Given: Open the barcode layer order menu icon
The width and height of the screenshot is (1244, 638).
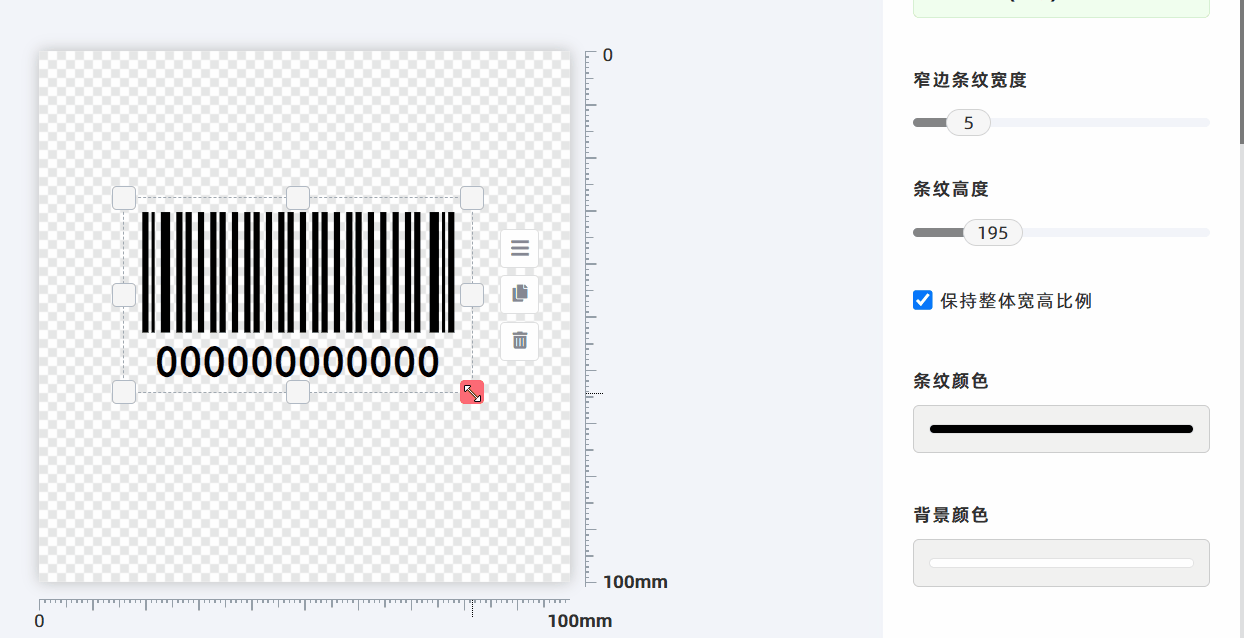Looking at the screenshot, I should pos(519,248).
